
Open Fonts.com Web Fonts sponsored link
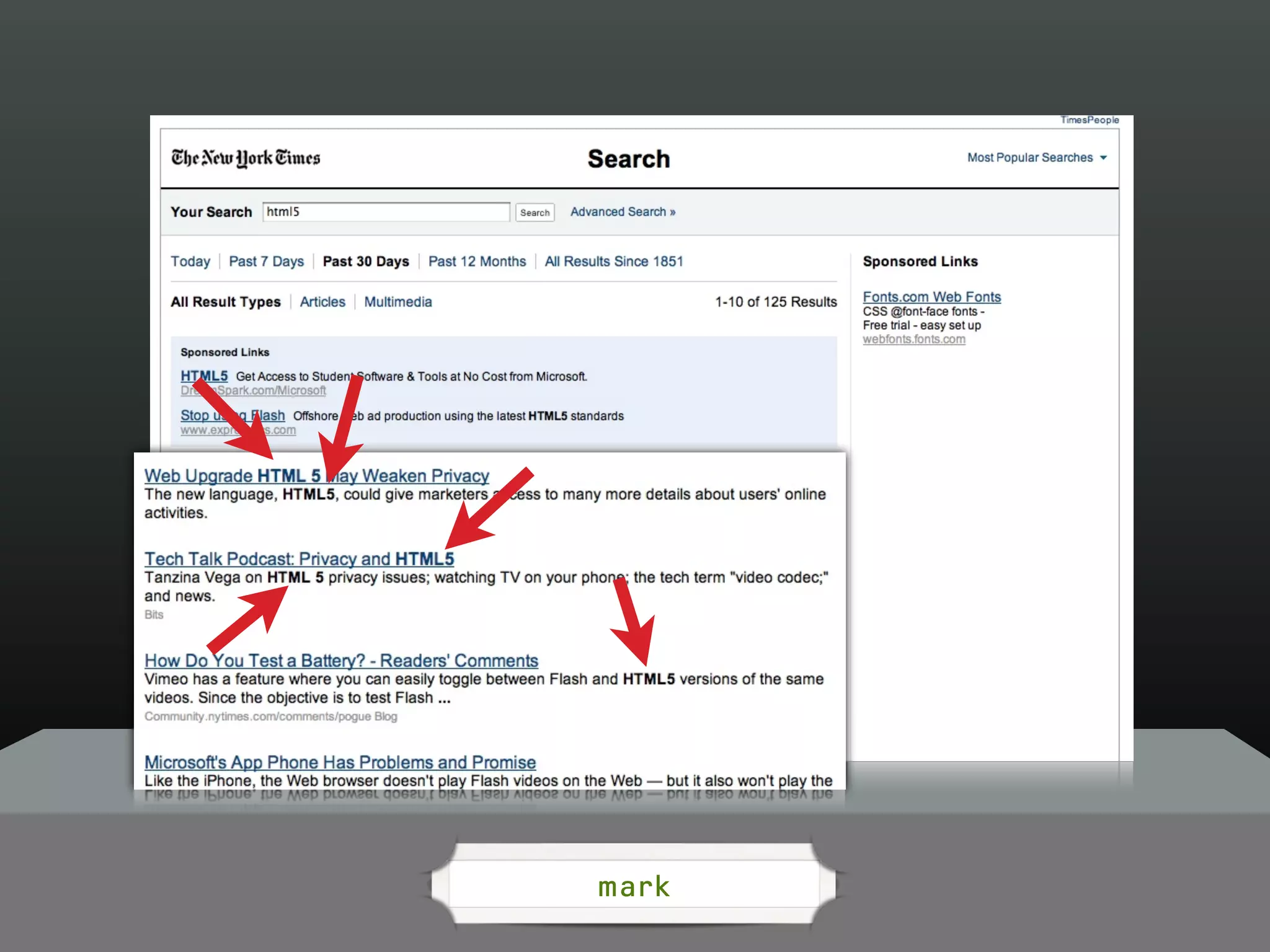[x=931, y=297]
